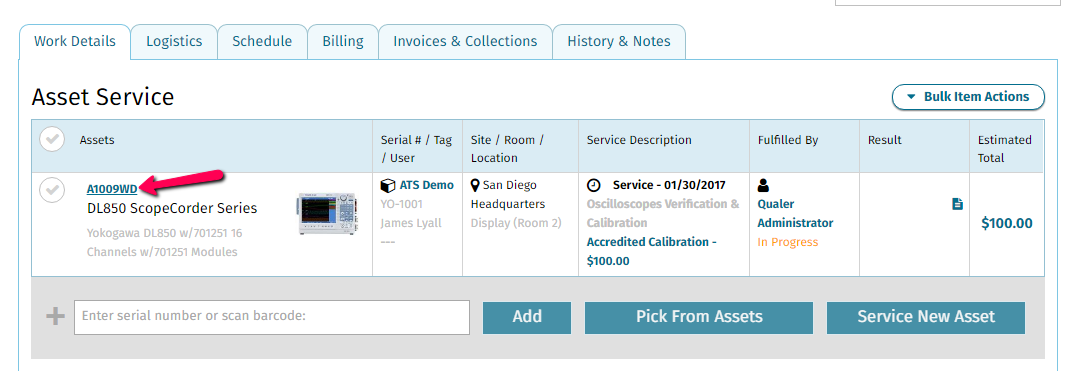This screenshot has height=371, width=1077.
Task: Select the A1009WD asset row checkmark
Action: 52,190
